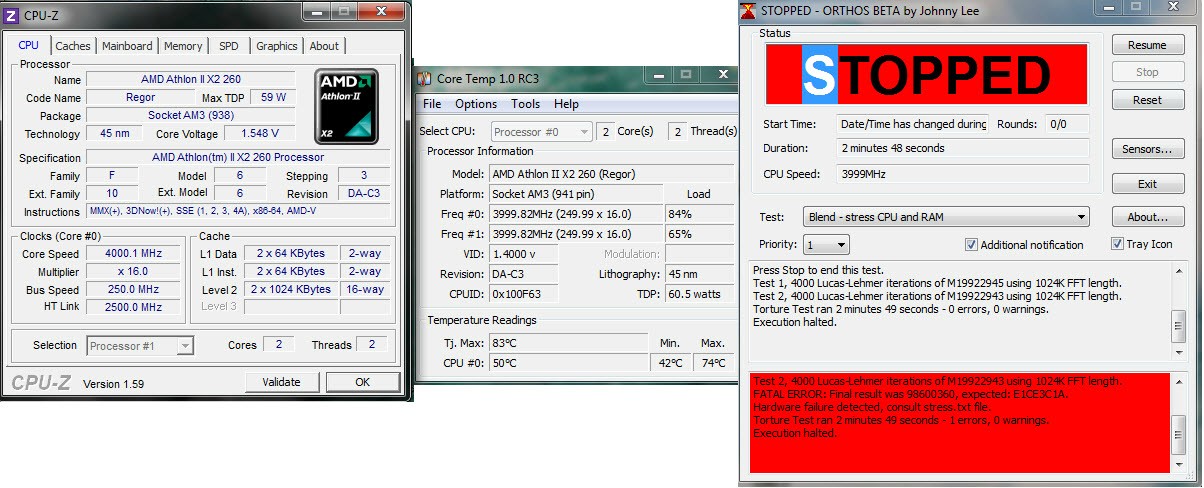Click the Code Name field Regor

pos(140,98)
